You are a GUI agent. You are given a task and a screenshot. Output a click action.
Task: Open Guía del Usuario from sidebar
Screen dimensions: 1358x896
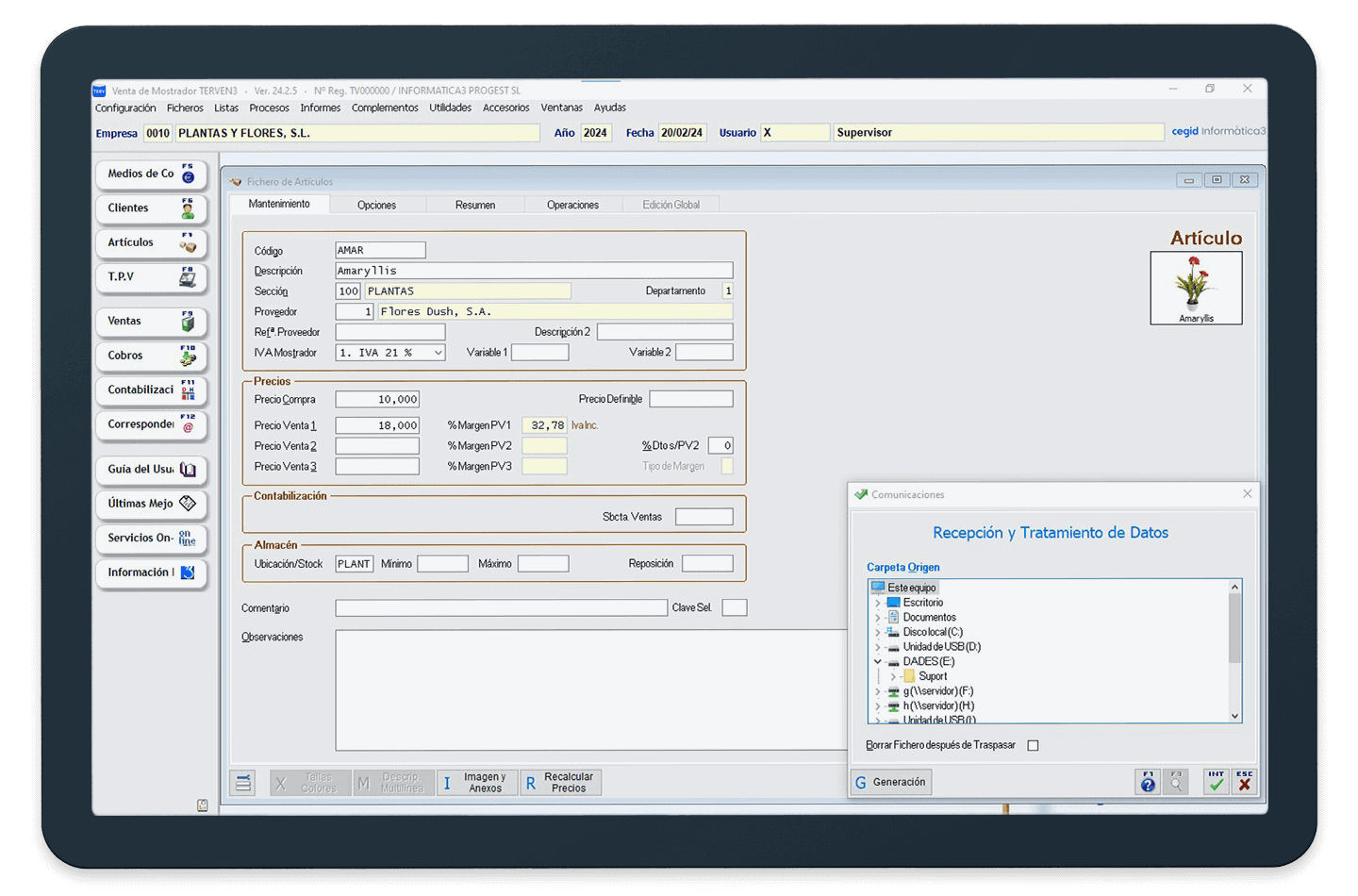[x=151, y=470]
